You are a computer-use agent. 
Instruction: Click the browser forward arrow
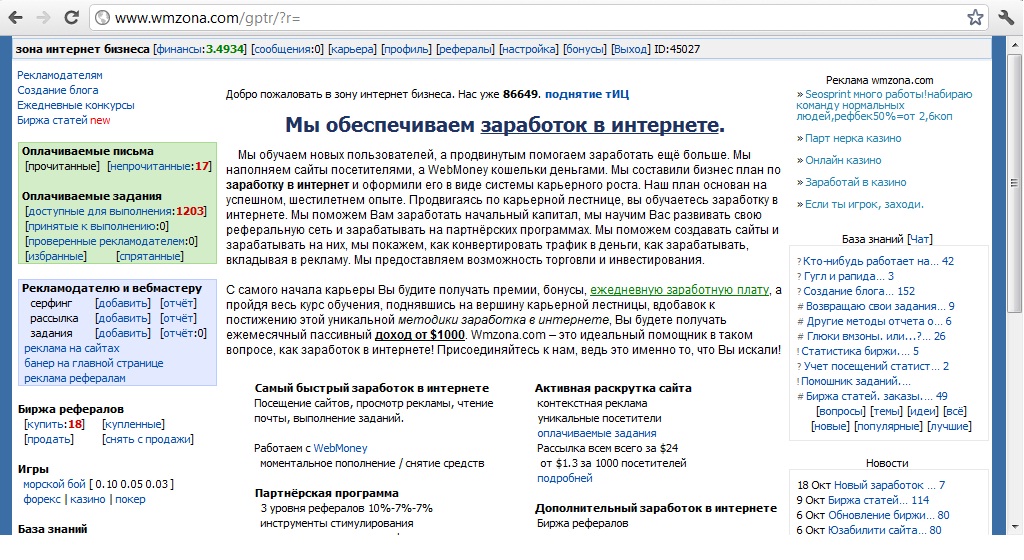(43, 18)
